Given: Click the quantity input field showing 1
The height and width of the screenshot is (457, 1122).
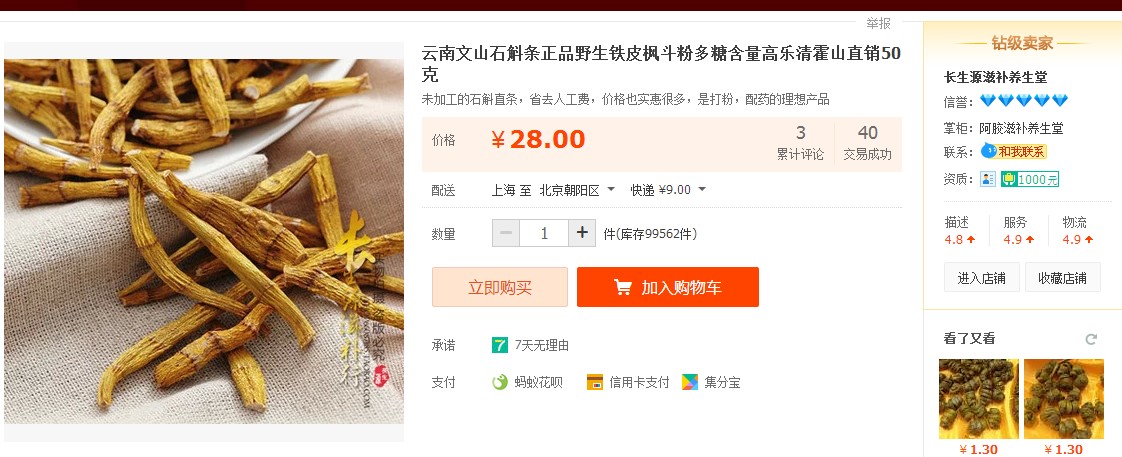Looking at the screenshot, I should pos(544,233).
